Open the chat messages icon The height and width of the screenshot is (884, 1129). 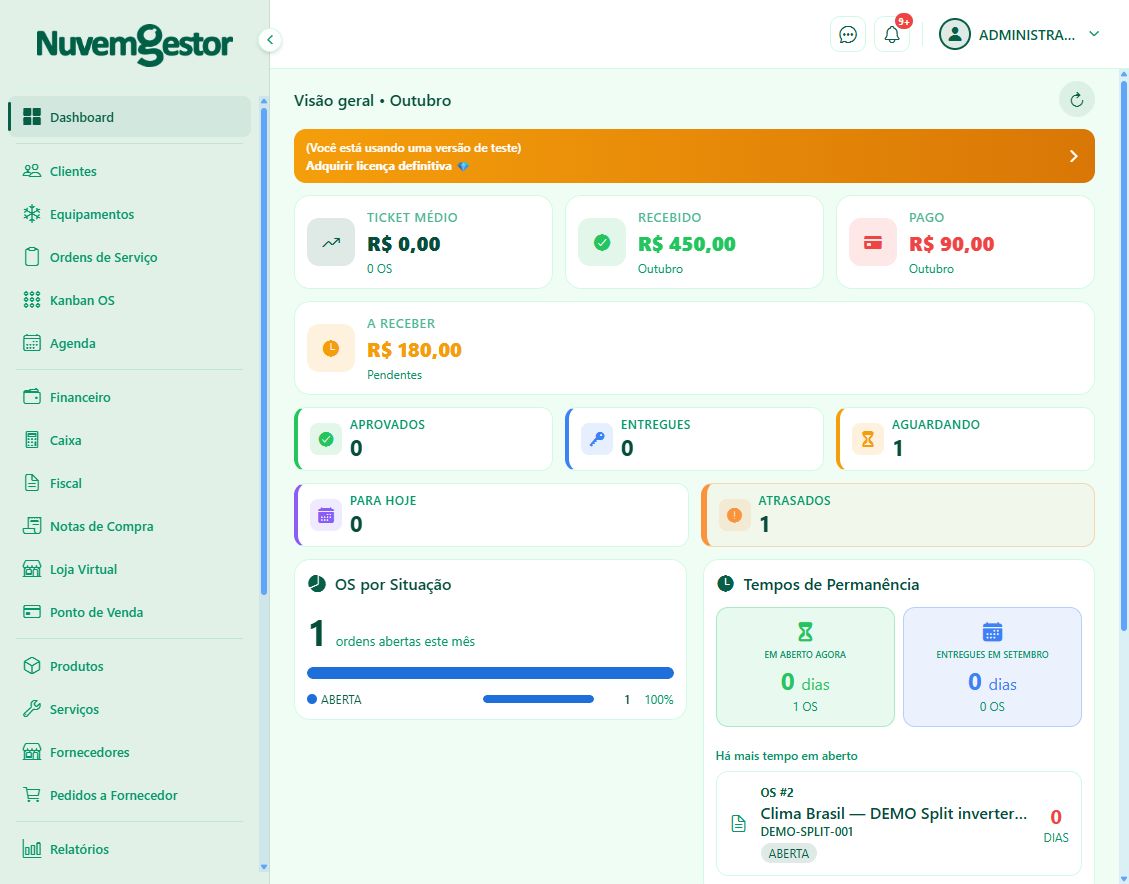847,35
